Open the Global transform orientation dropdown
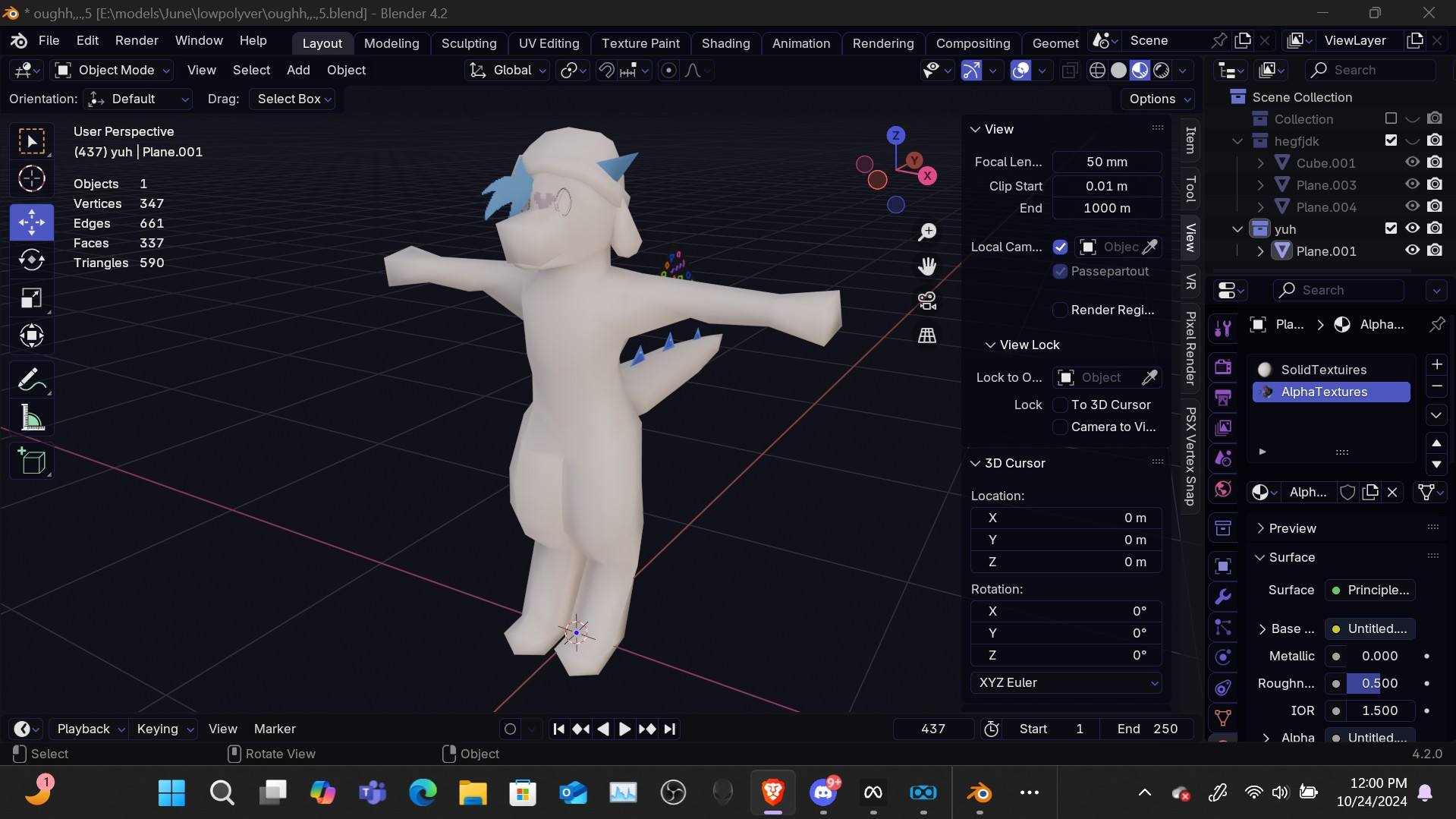This screenshot has height=819, width=1456. (507, 70)
